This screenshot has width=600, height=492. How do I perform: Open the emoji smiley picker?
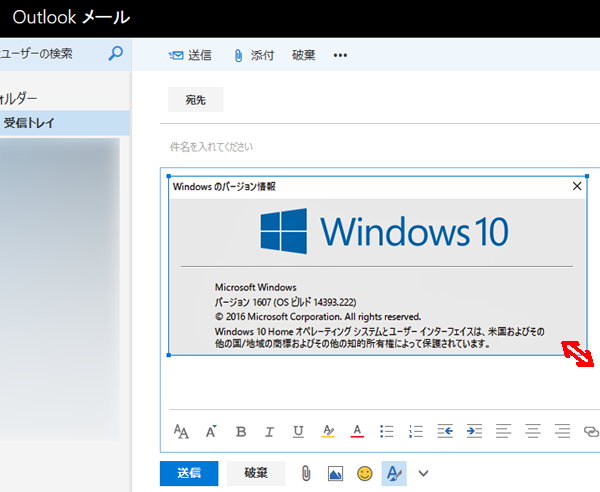(x=364, y=474)
